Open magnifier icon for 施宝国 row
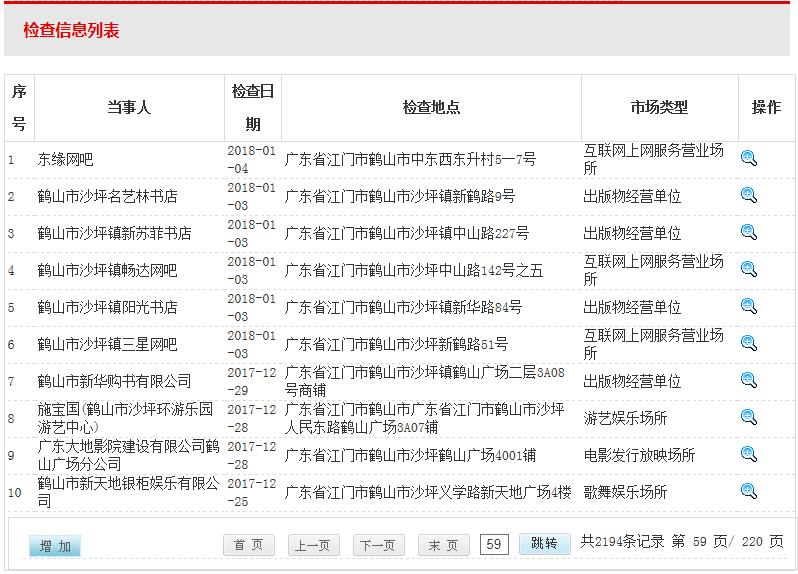Image resolution: width=798 pixels, height=574 pixels. (x=748, y=417)
